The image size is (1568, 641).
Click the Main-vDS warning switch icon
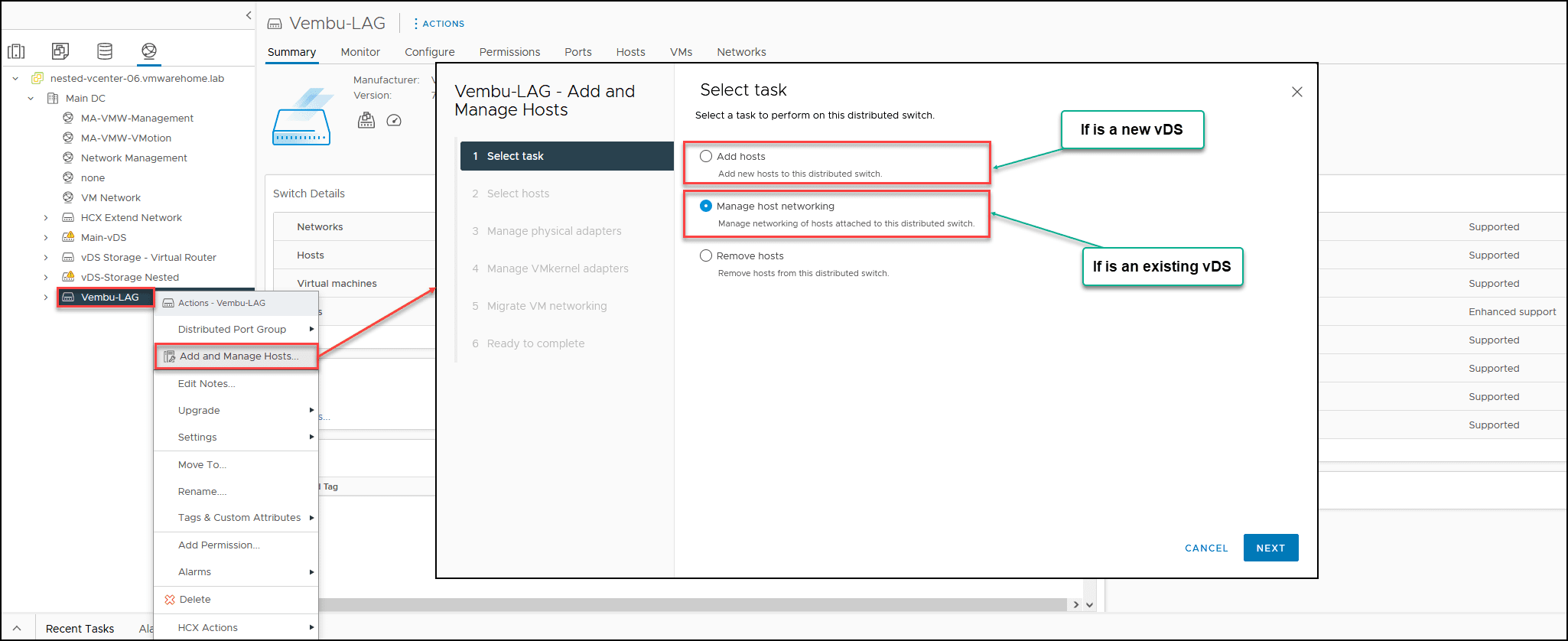[68, 237]
